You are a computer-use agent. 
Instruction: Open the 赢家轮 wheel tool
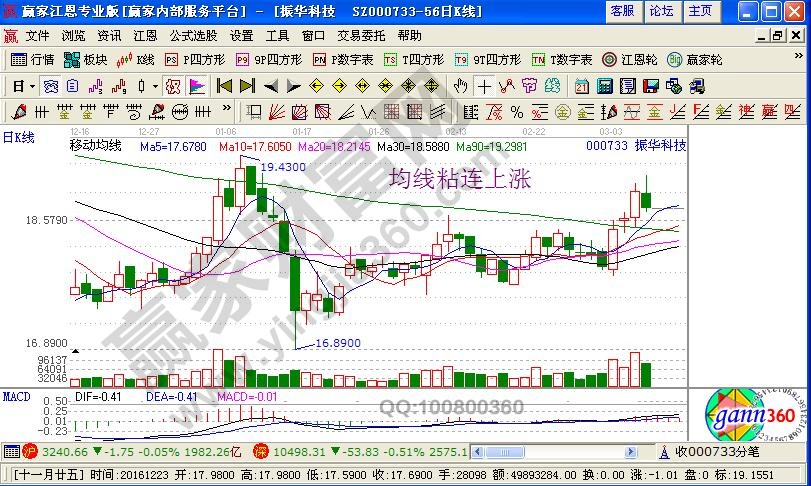click(696, 60)
